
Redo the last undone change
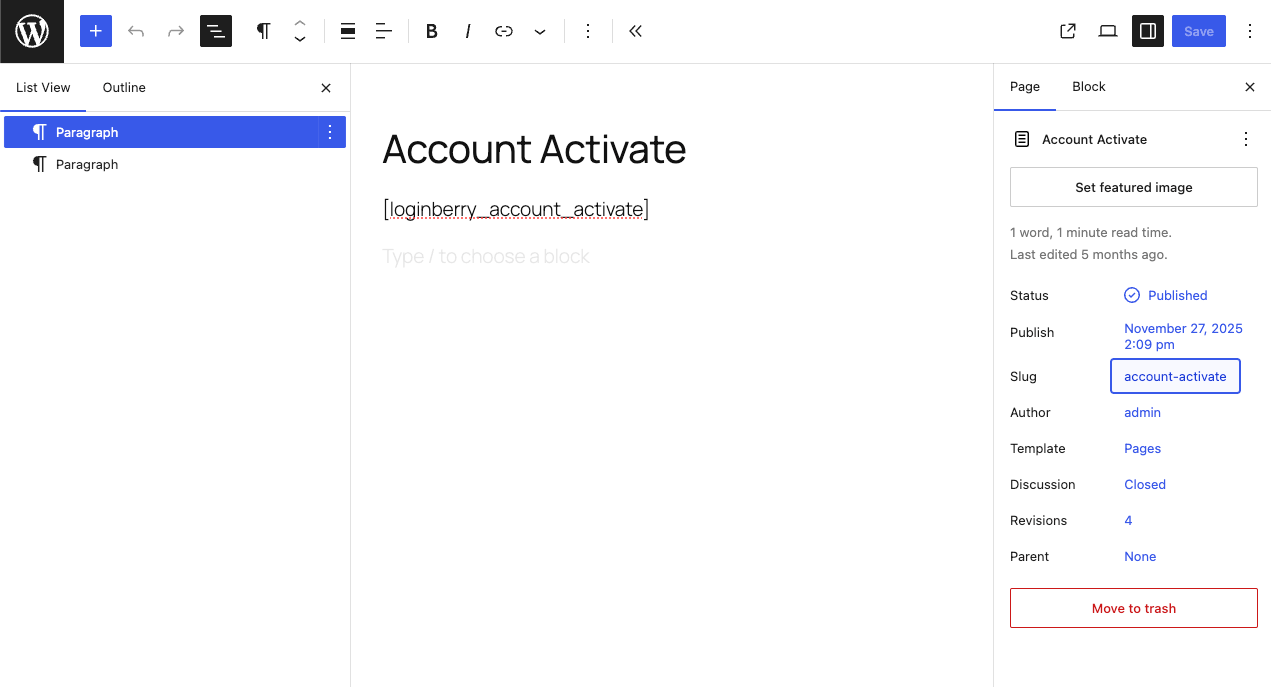pos(176,31)
